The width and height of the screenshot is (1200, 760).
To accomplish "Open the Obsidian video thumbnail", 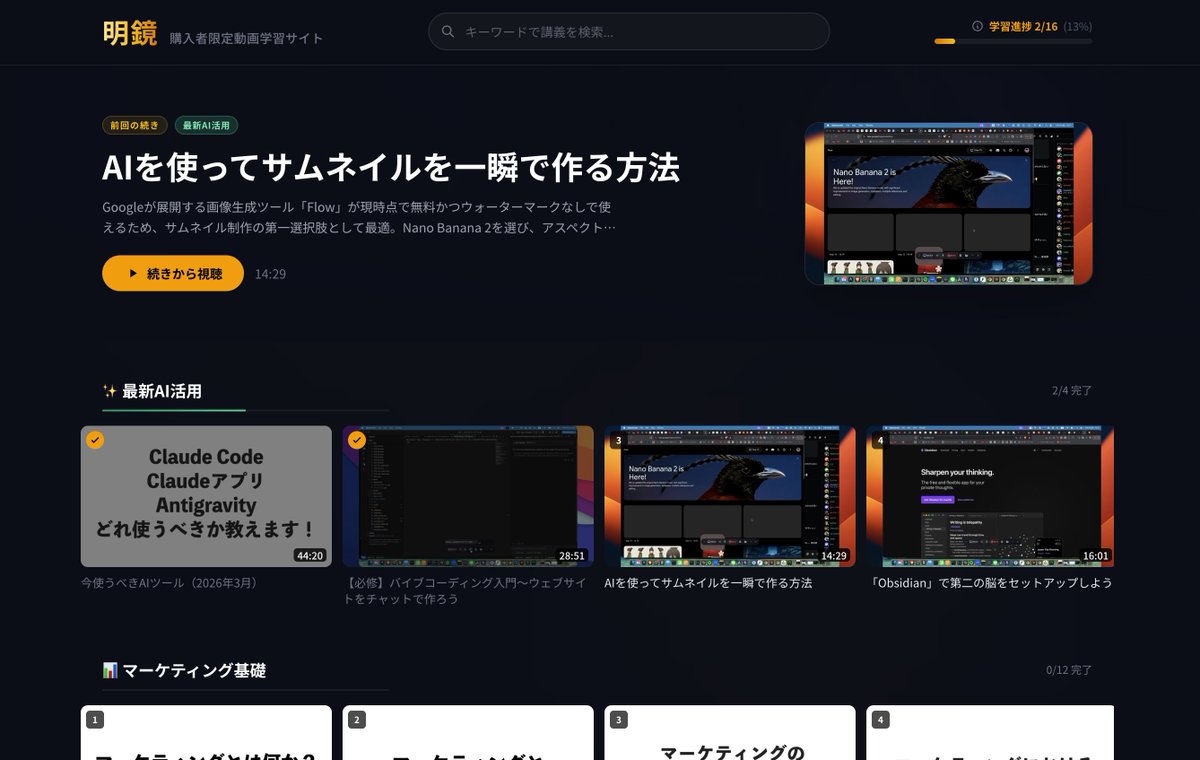I will point(990,497).
